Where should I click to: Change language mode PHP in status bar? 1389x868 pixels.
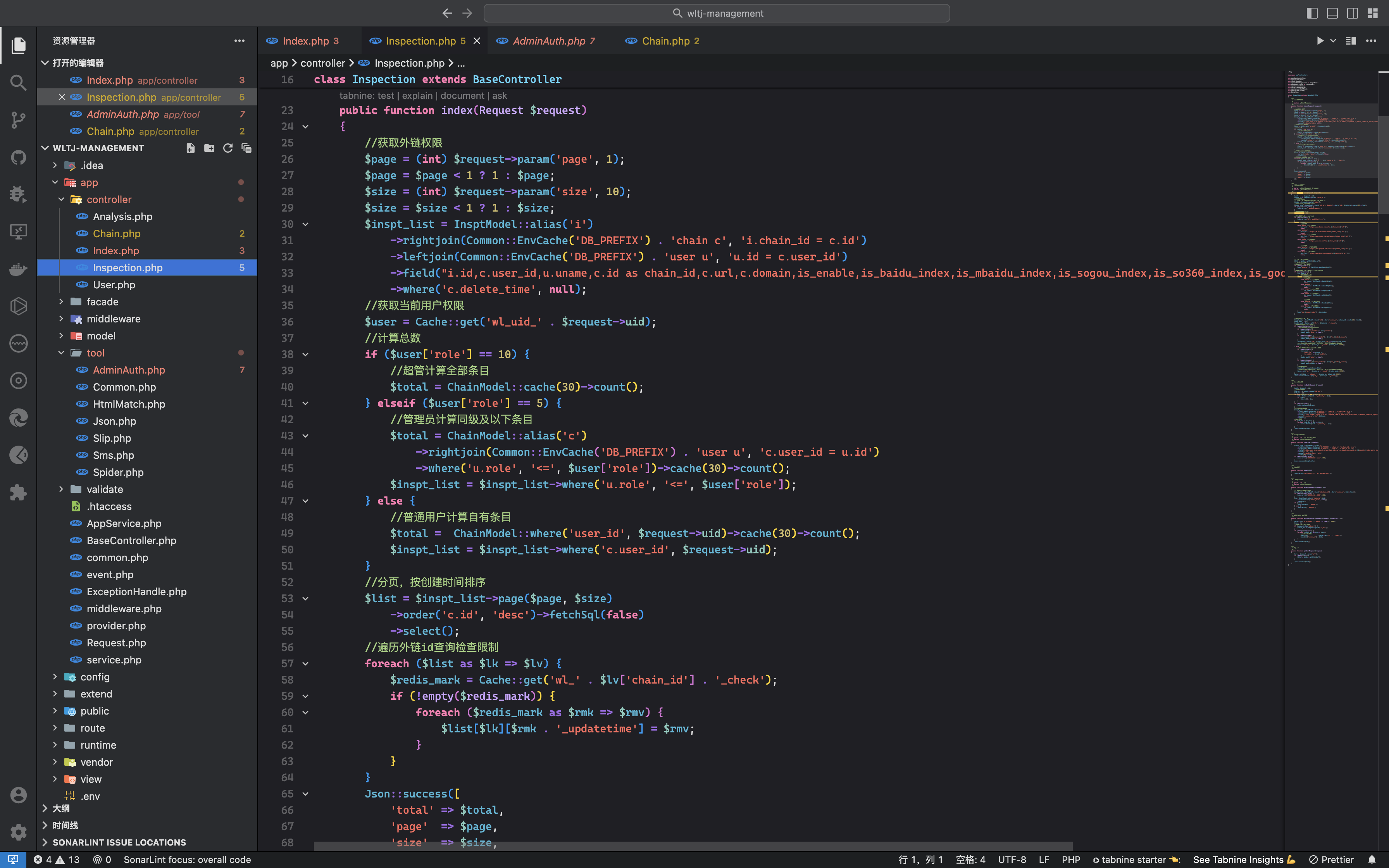click(1070, 859)
